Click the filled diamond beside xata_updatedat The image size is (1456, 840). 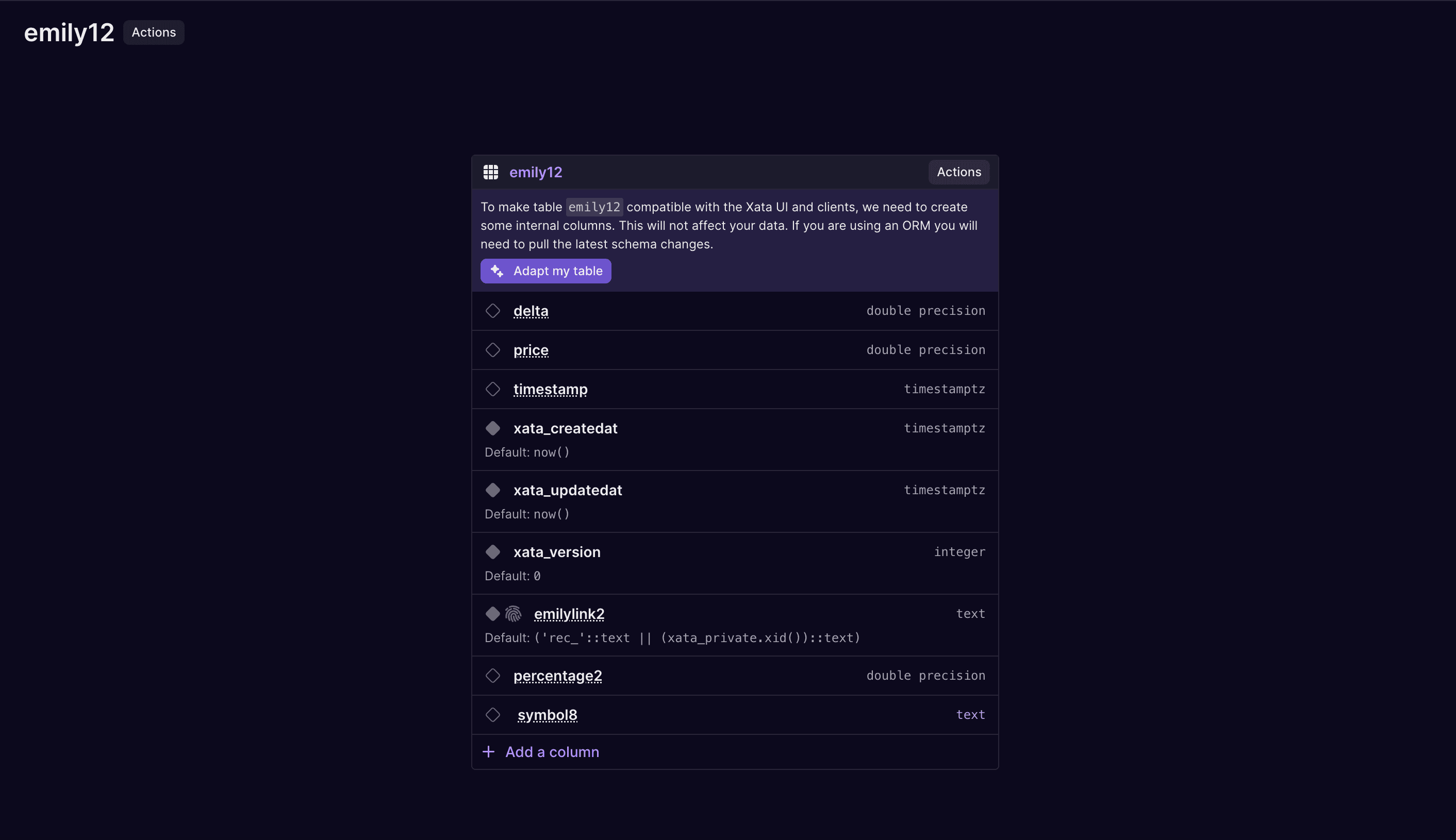pos(493,491)
